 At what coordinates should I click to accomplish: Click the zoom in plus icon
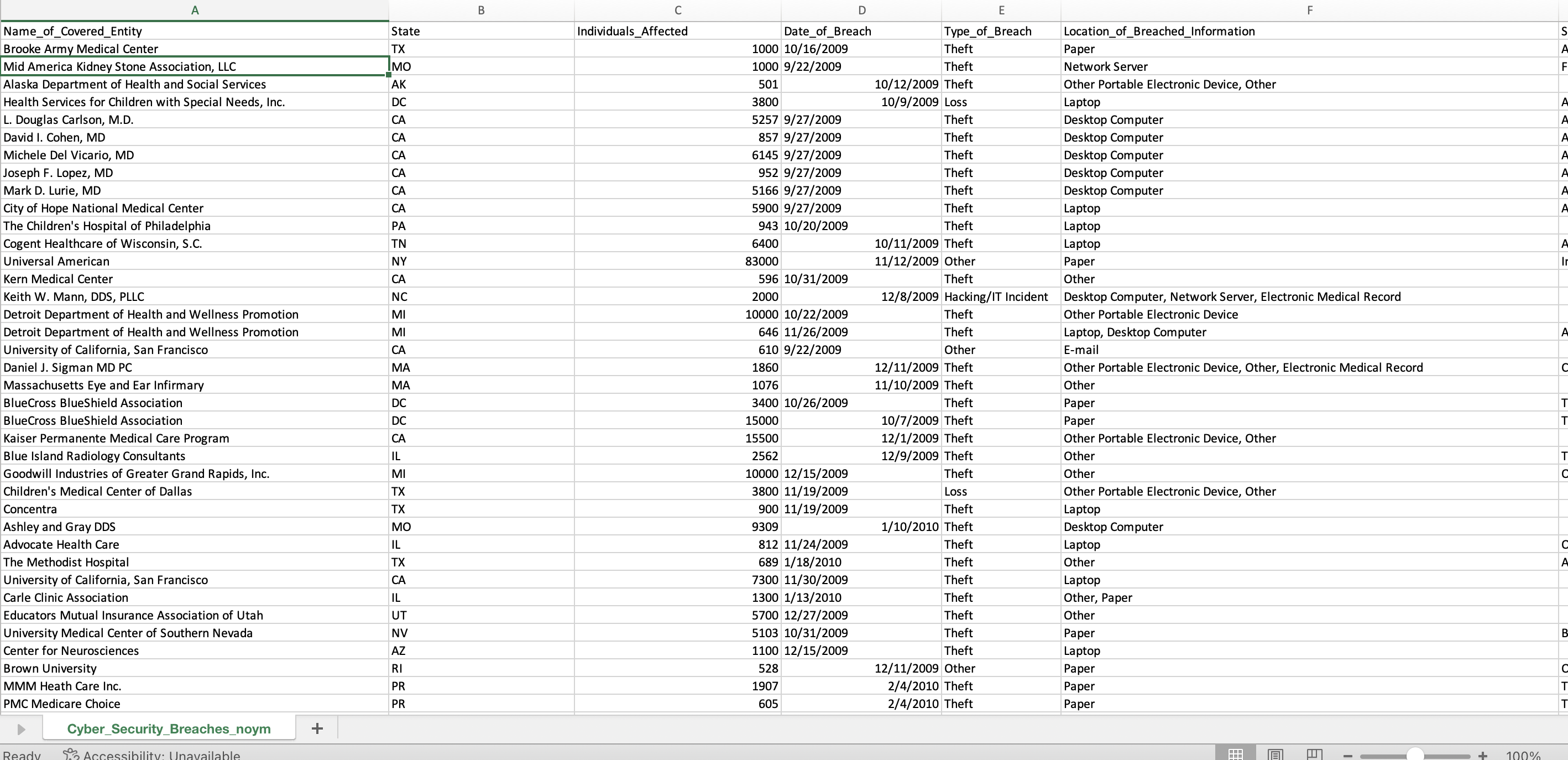click(x=1482, y=756)
